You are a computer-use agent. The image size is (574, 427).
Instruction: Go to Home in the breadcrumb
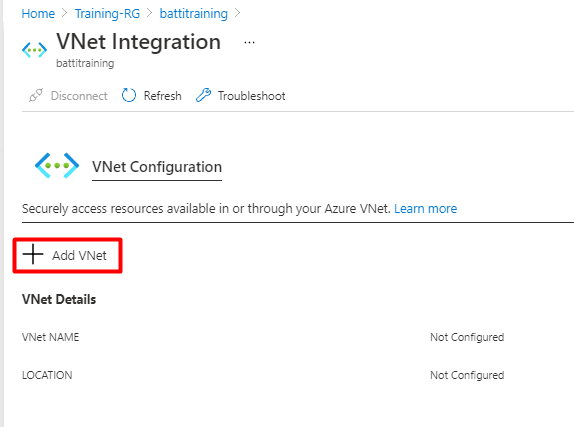click(38, 14)
